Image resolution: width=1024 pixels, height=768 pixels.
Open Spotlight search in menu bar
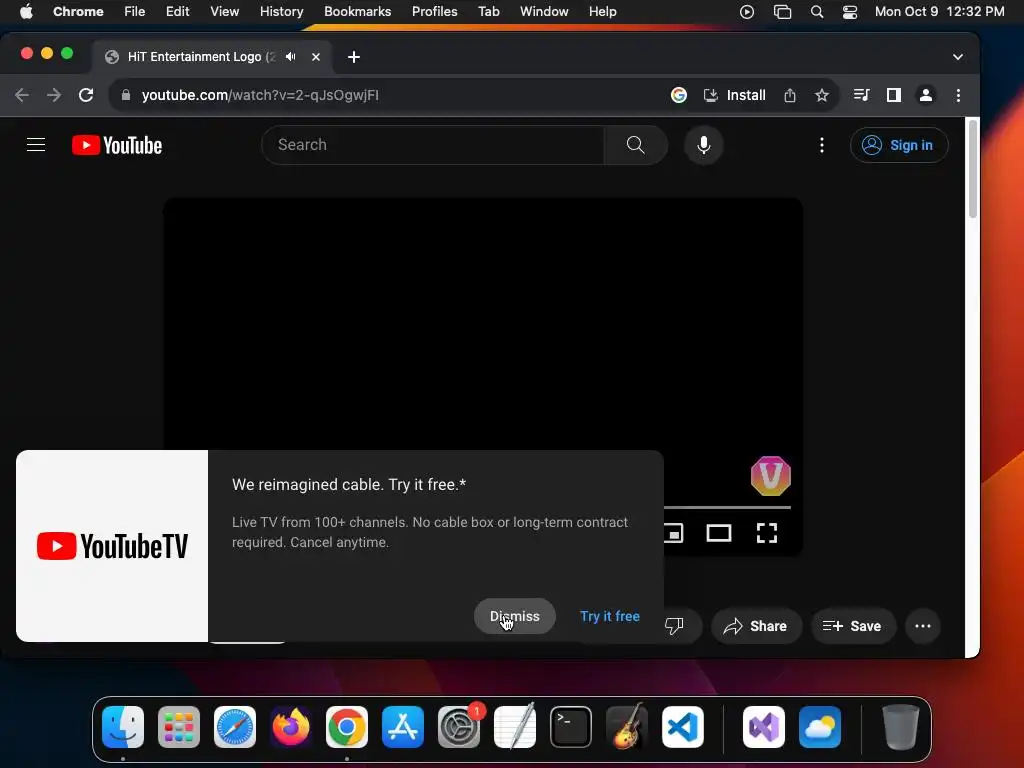coord(816,12)
